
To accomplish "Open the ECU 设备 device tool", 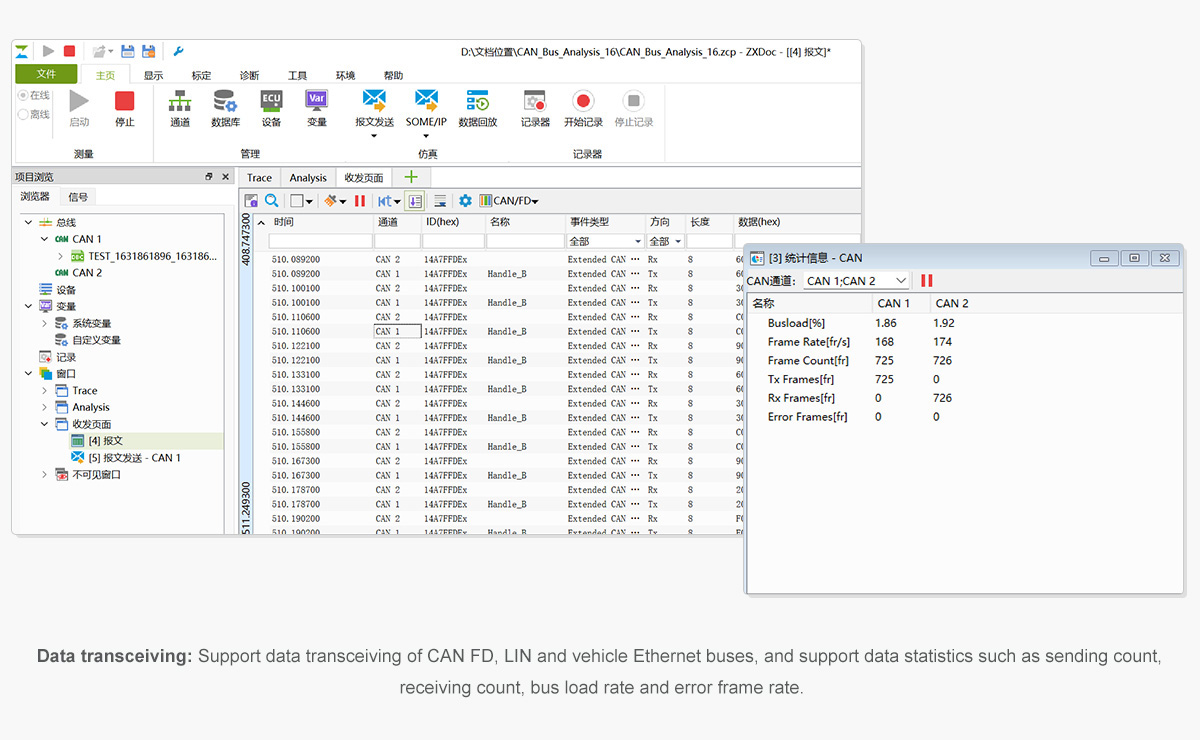I will (271, 101).
